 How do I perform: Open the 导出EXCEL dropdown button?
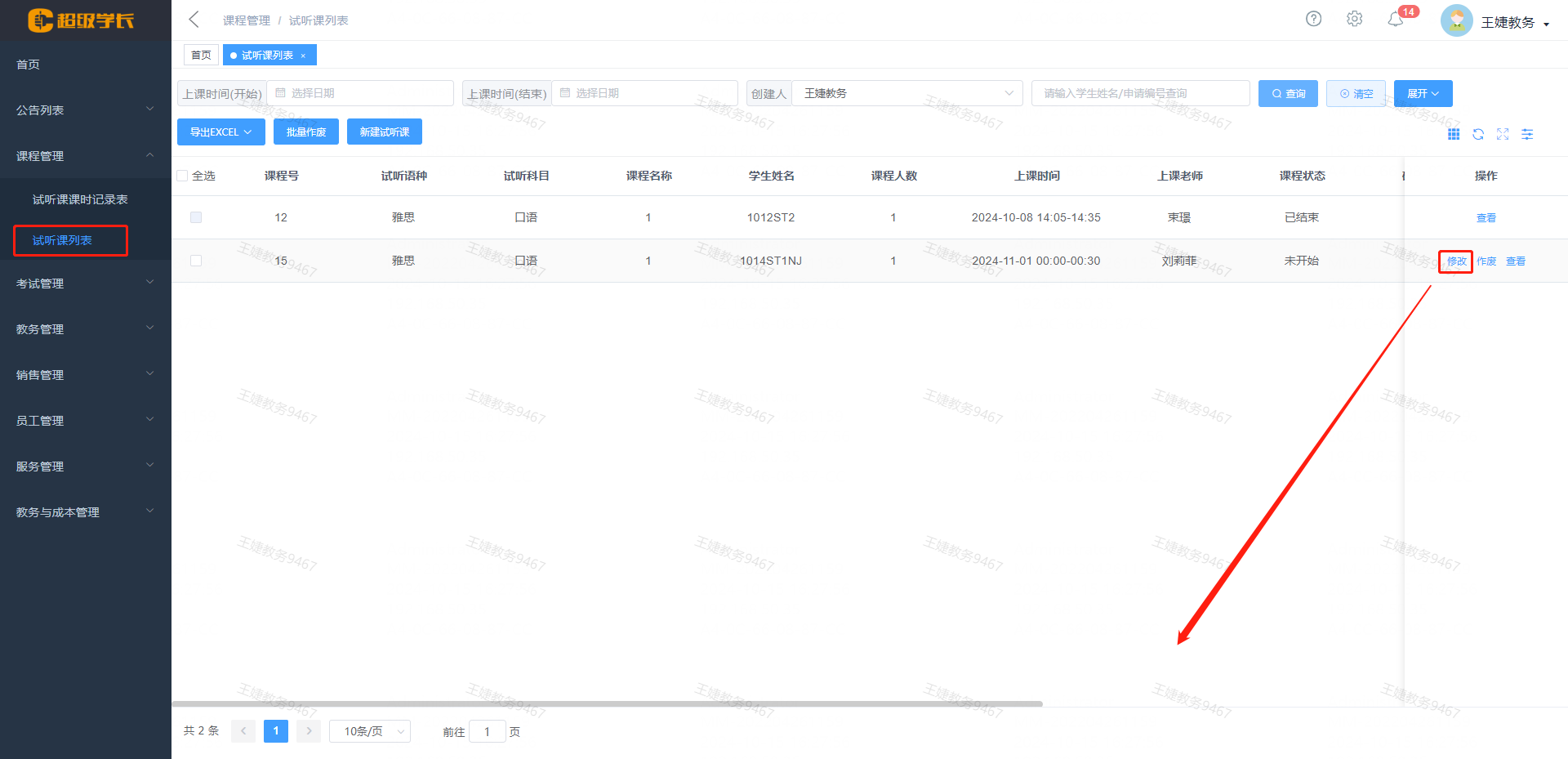pos(220,132)
